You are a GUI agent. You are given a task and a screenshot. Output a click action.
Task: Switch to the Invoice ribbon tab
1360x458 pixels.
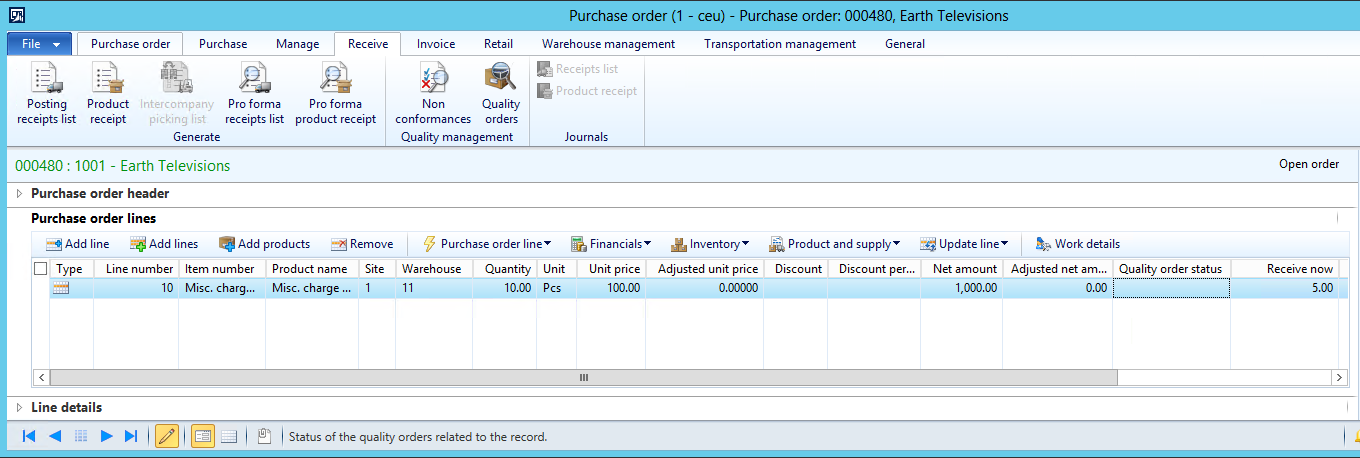point(435,44)
